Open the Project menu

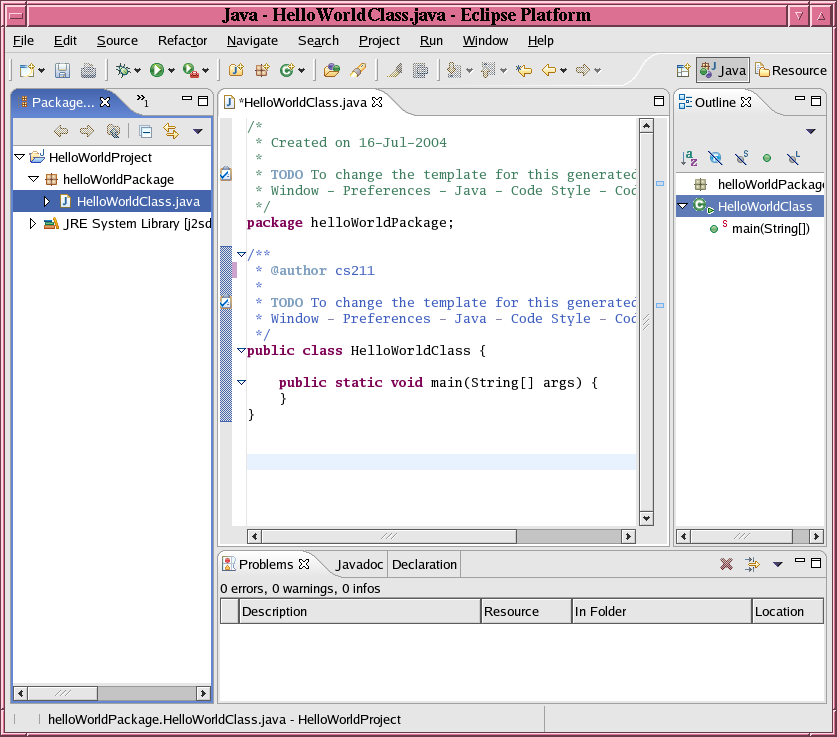point(379,41)
